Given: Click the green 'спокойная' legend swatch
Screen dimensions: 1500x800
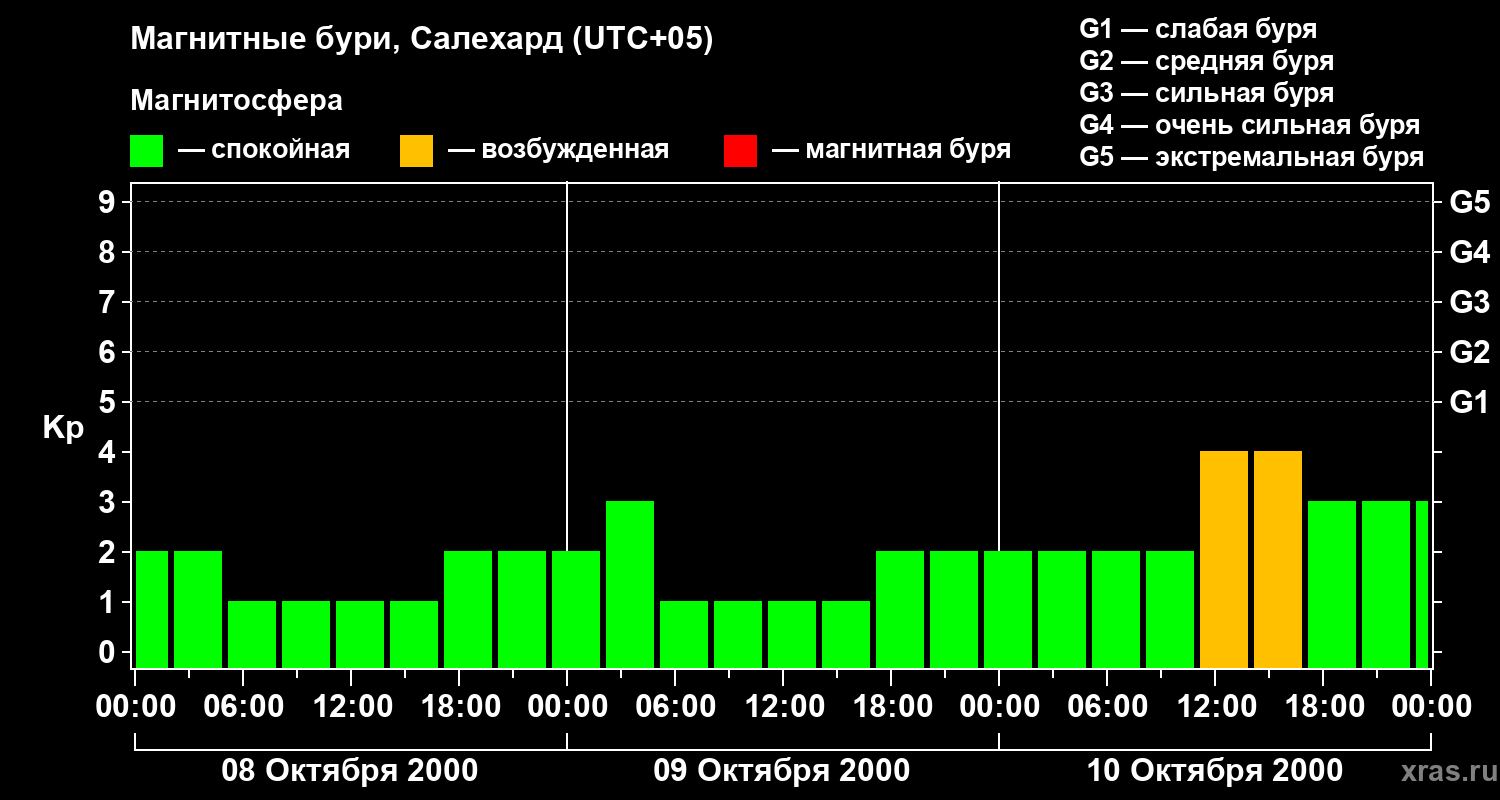Looking at the screenshot, I should click(146, 151).
